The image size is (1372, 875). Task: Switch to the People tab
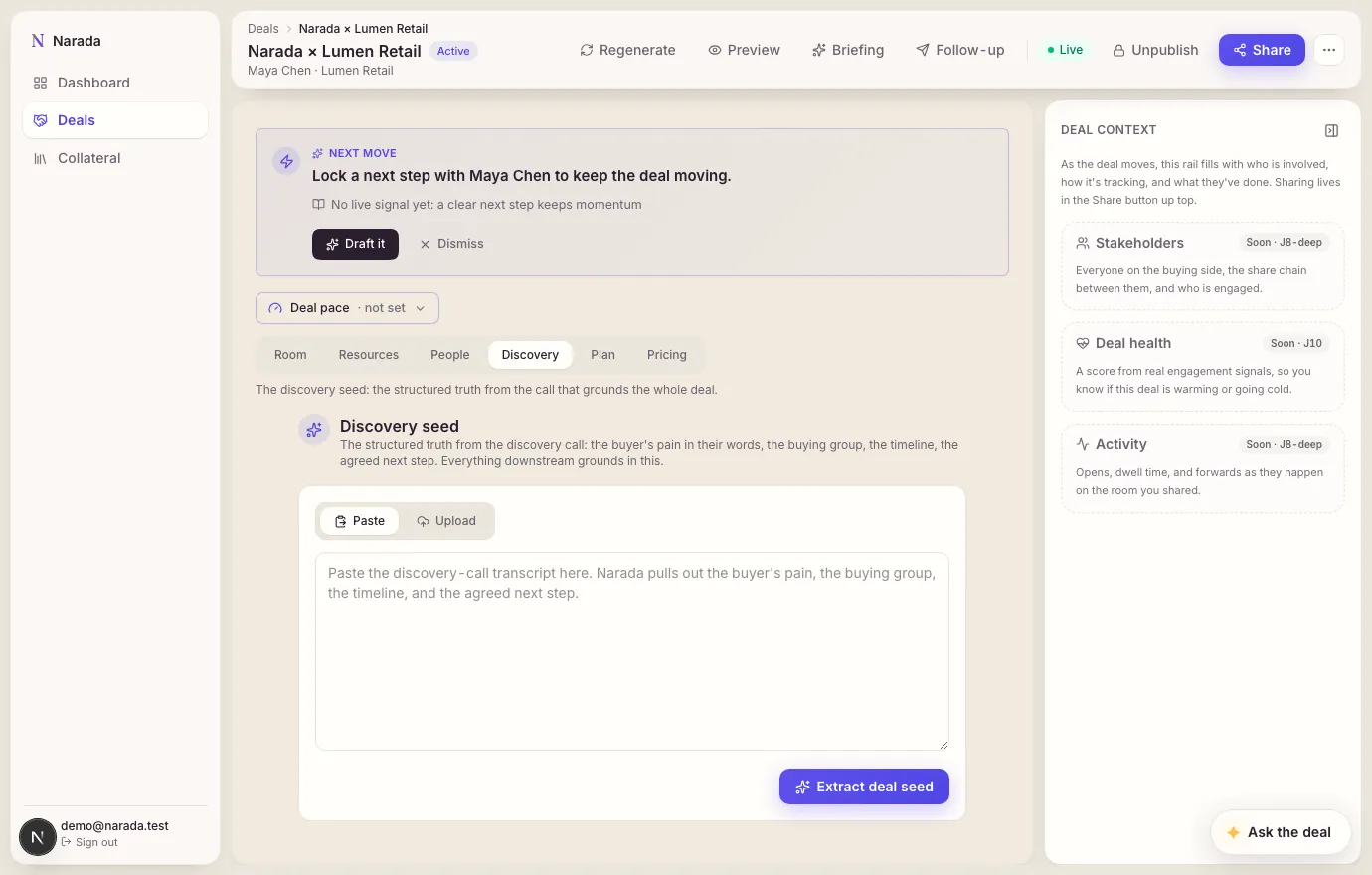pyautogui.click(x=449, y=355)
